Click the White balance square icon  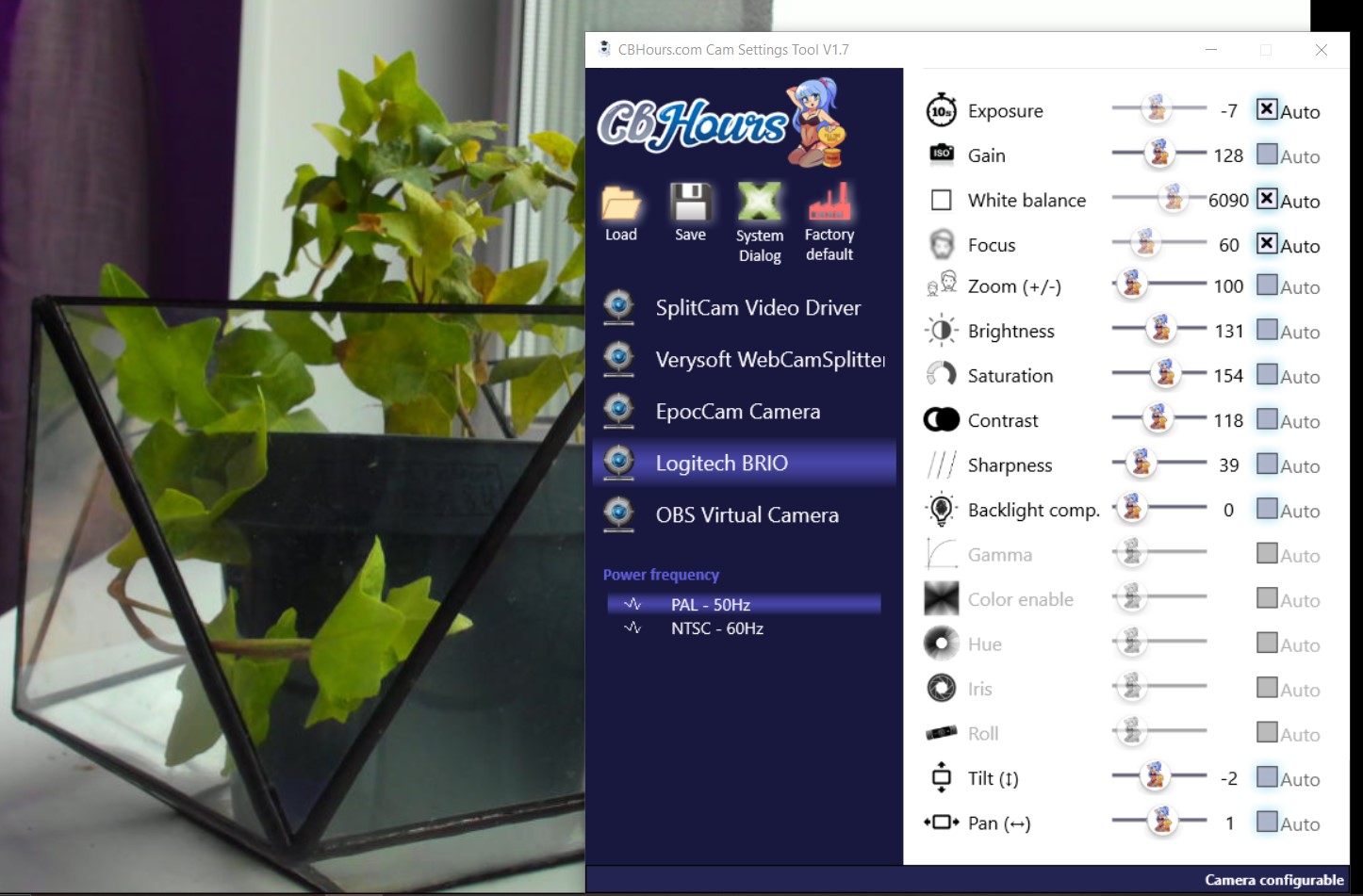coord(941,200)
